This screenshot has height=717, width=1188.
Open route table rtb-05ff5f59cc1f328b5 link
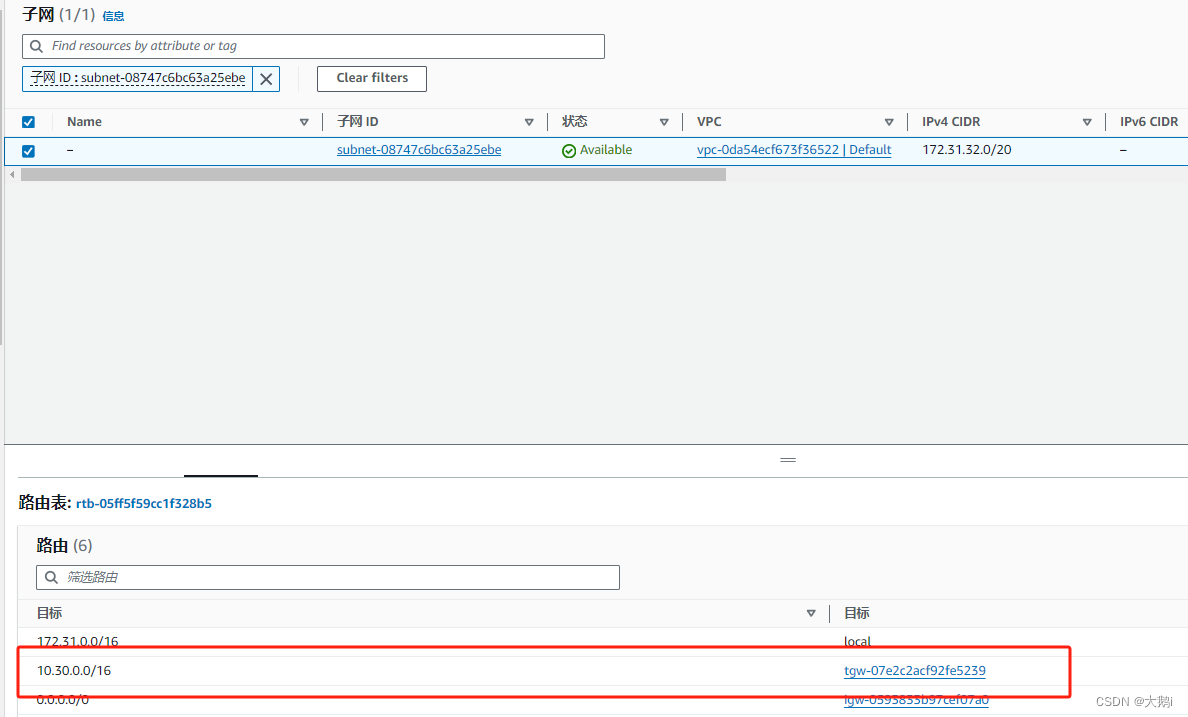coord(144,503)
